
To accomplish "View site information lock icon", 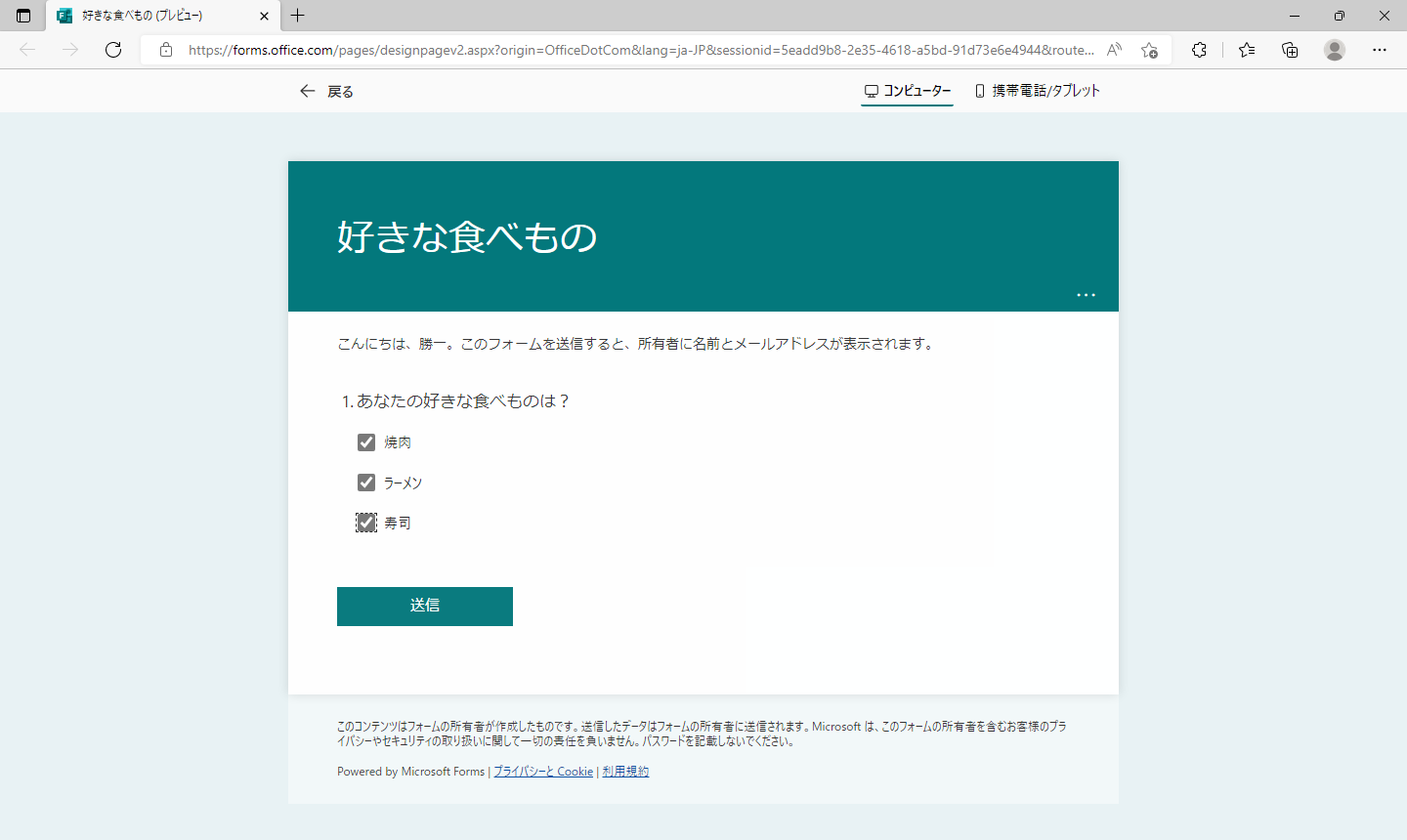I will click(x=165, y=50).
